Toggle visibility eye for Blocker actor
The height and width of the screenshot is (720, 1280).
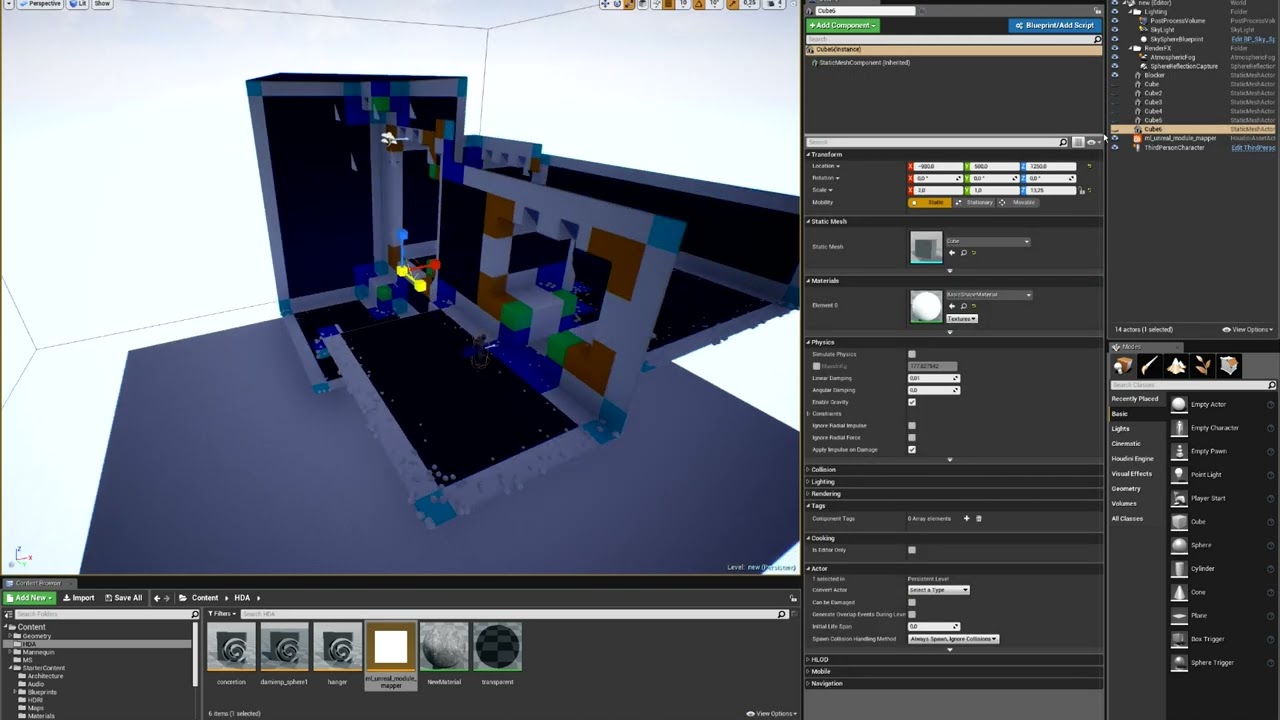click(x=1115, y=75)
